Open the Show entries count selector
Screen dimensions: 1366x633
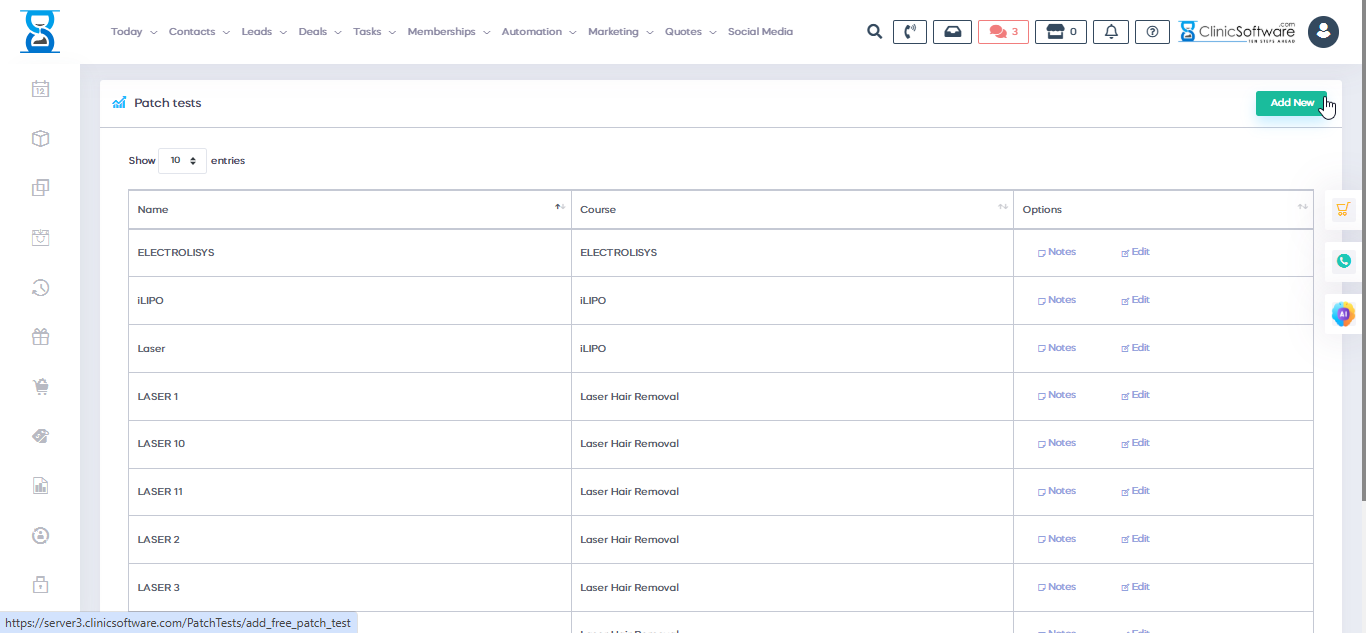tap(182, 160)
